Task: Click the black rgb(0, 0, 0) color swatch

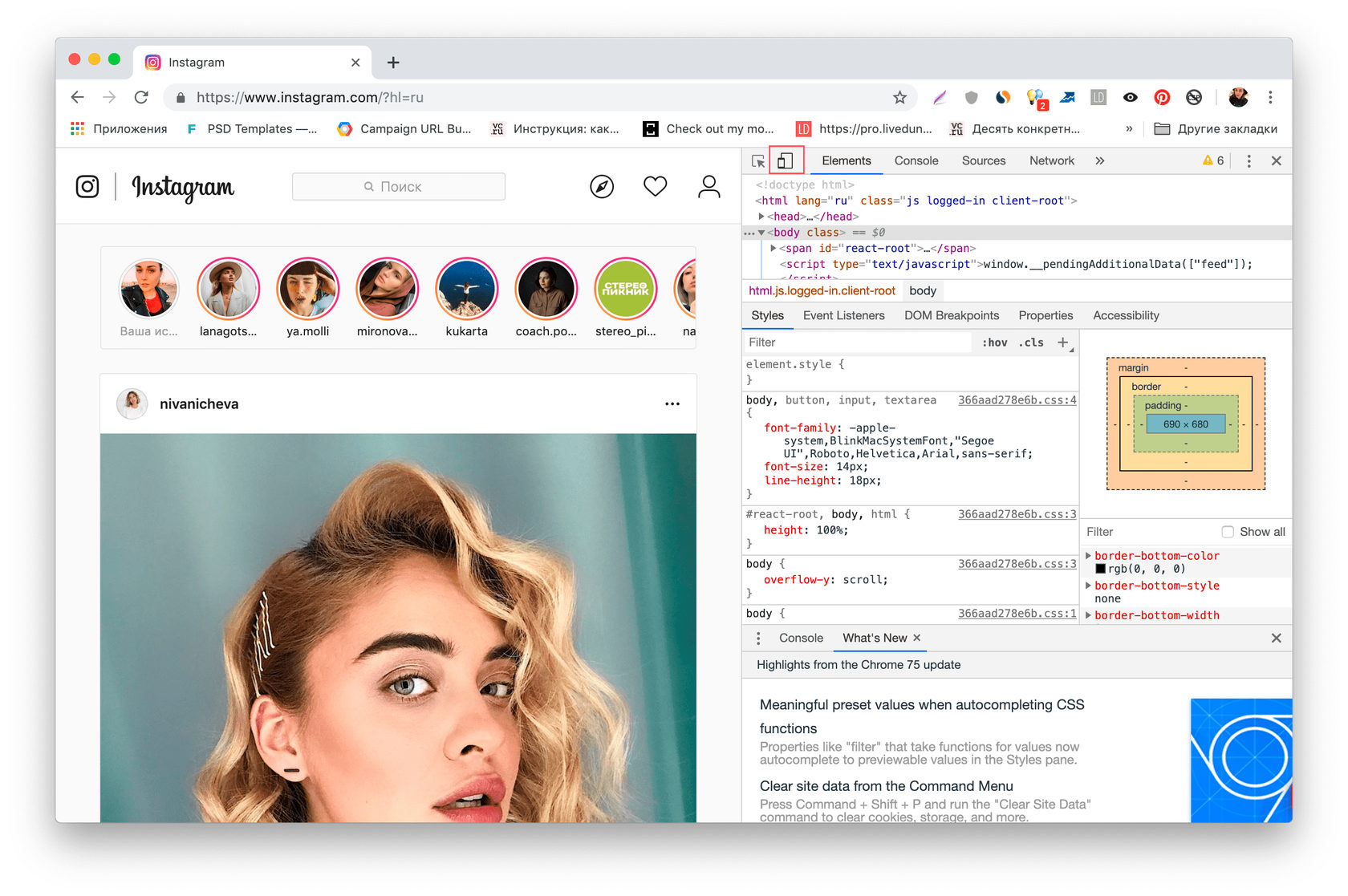Action: 1101,569
